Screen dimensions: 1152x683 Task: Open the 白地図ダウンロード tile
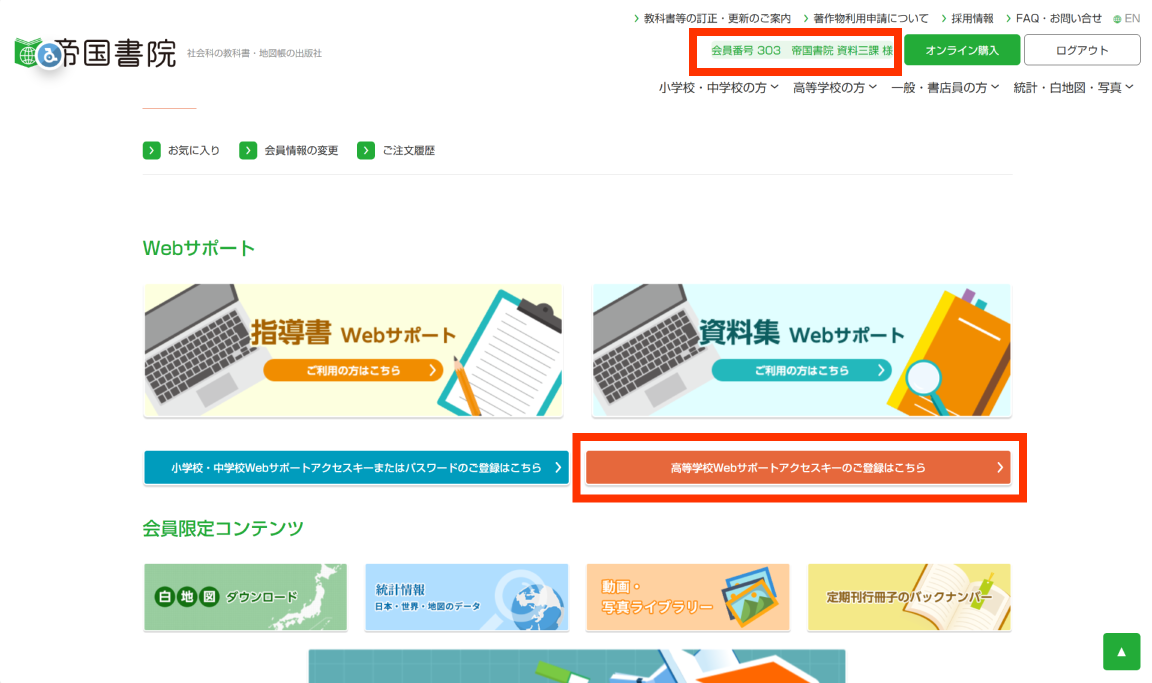pyautogui.click(x=245, y=597)
